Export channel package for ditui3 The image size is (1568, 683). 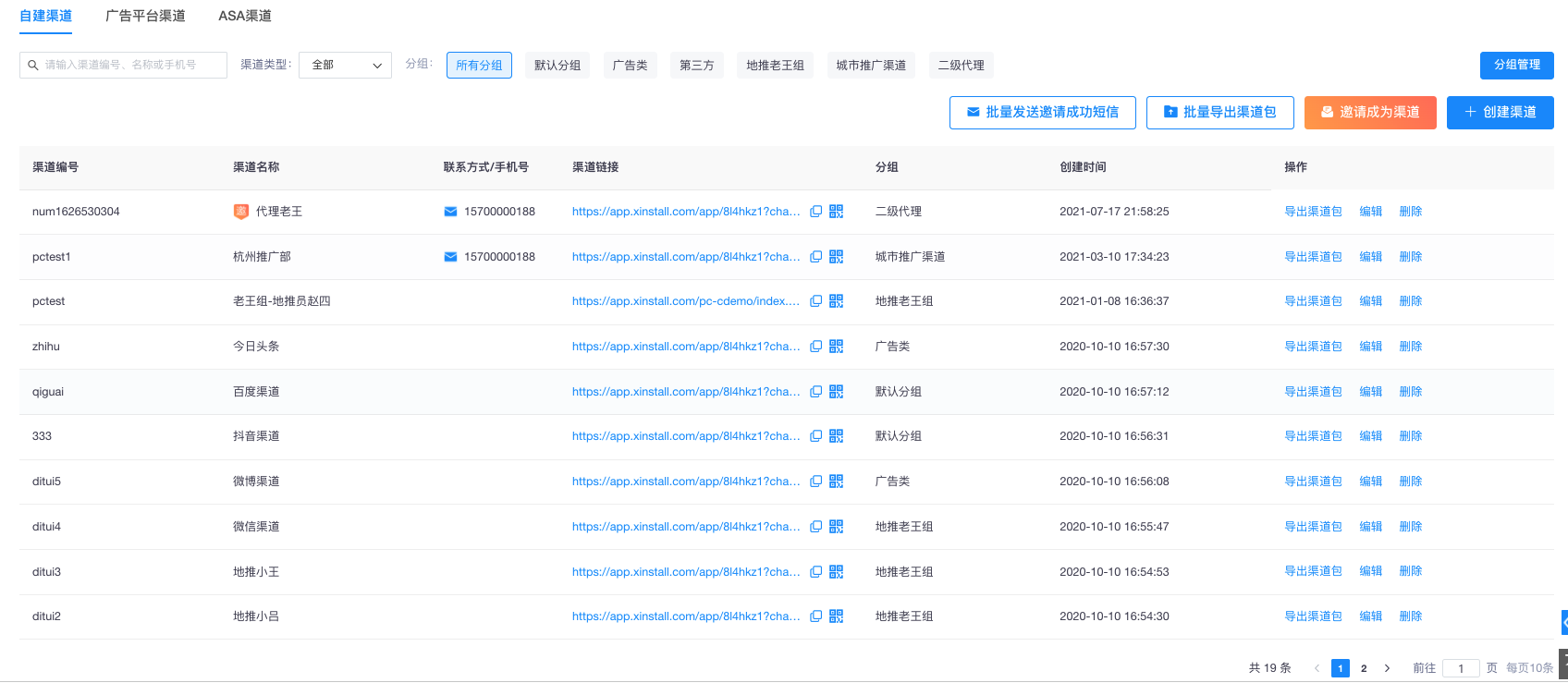click(1313, 572)
